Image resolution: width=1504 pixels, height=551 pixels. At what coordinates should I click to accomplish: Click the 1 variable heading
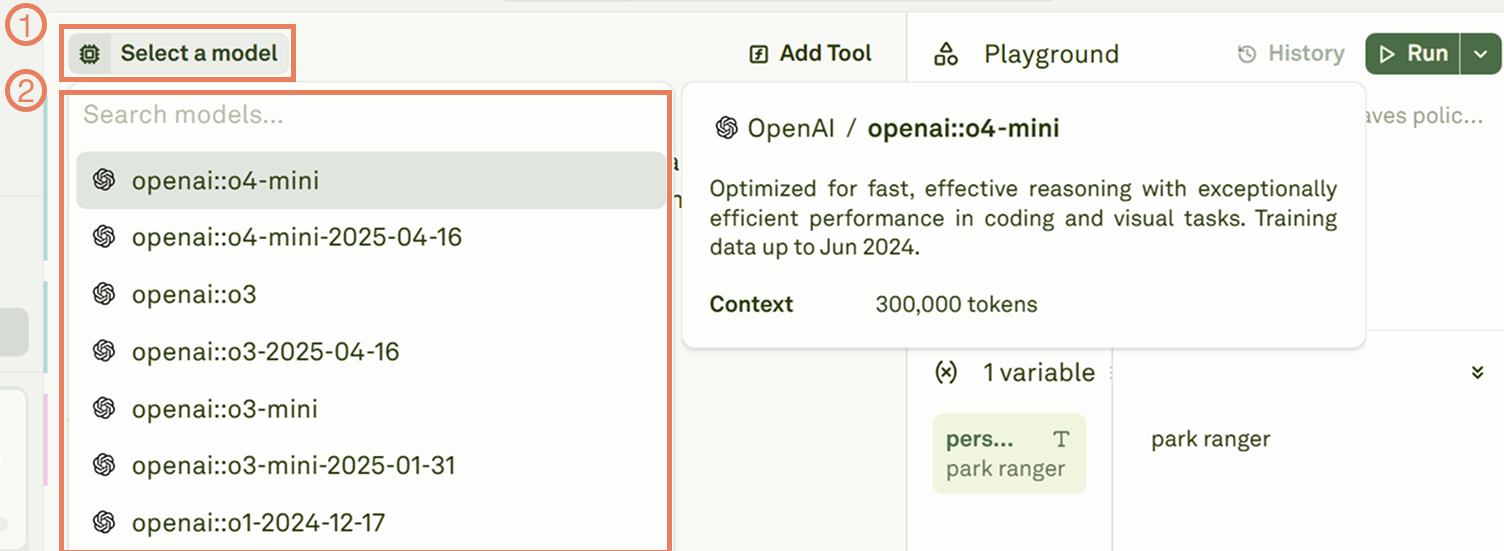pos(1039,373)
